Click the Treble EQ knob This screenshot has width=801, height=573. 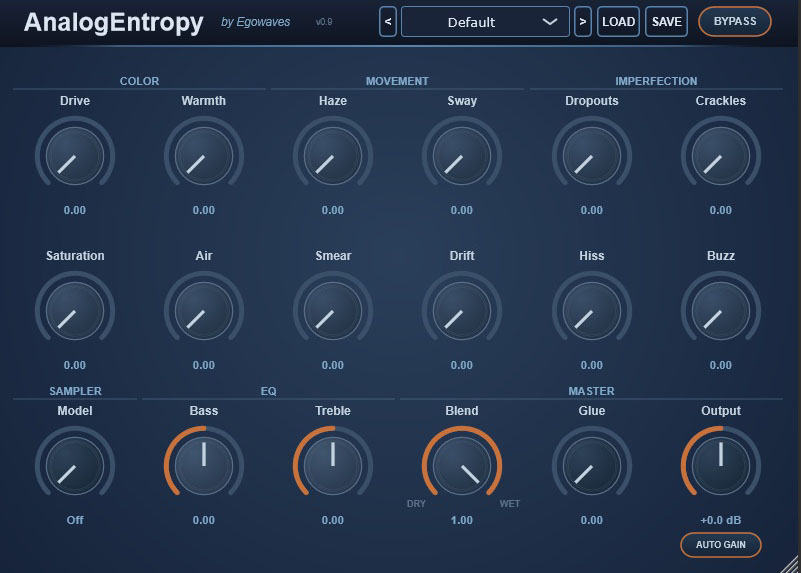pos(333,466)
